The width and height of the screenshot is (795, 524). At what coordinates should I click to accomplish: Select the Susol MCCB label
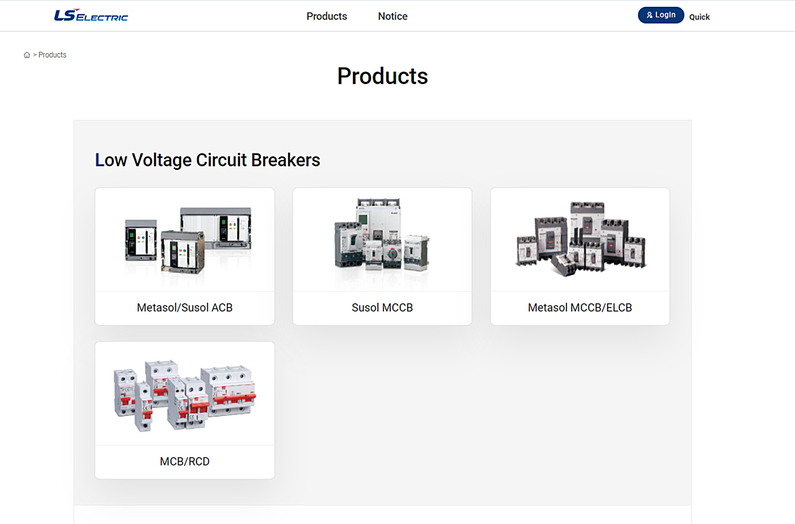click(382, 307)
